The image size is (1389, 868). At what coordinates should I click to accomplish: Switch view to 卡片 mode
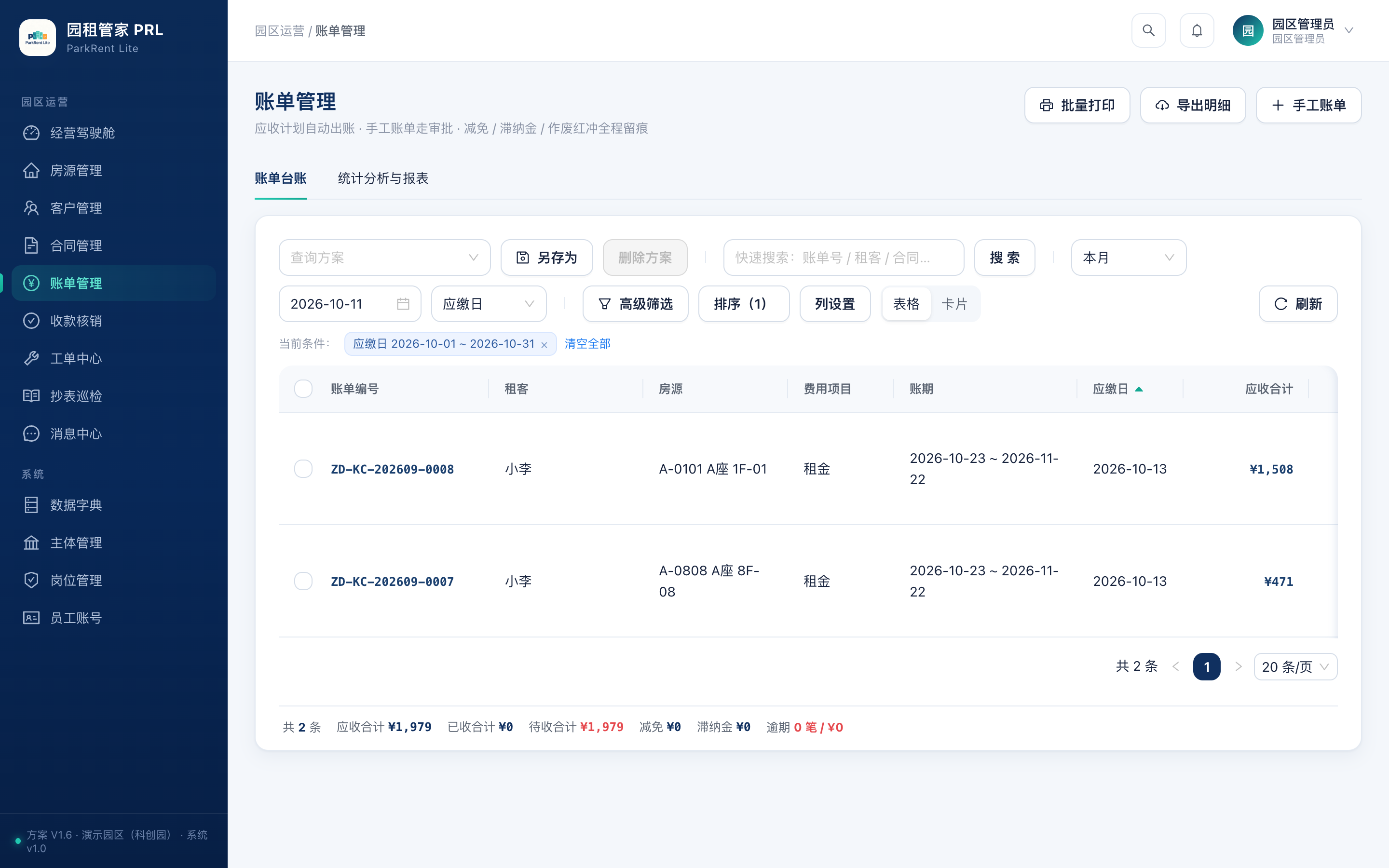pos(954,304)
